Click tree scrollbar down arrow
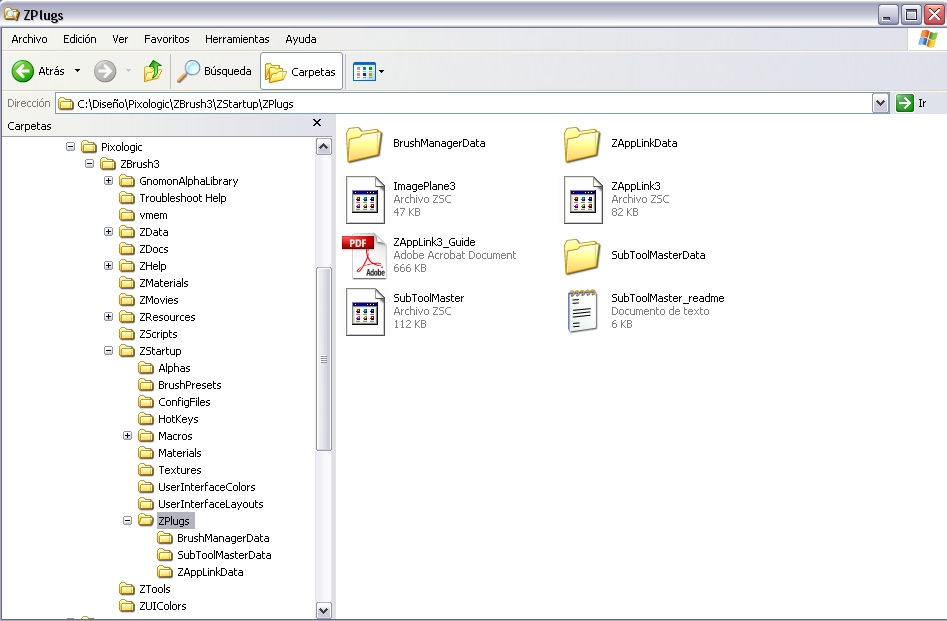The image size is (947, 621). click(324, 610)
